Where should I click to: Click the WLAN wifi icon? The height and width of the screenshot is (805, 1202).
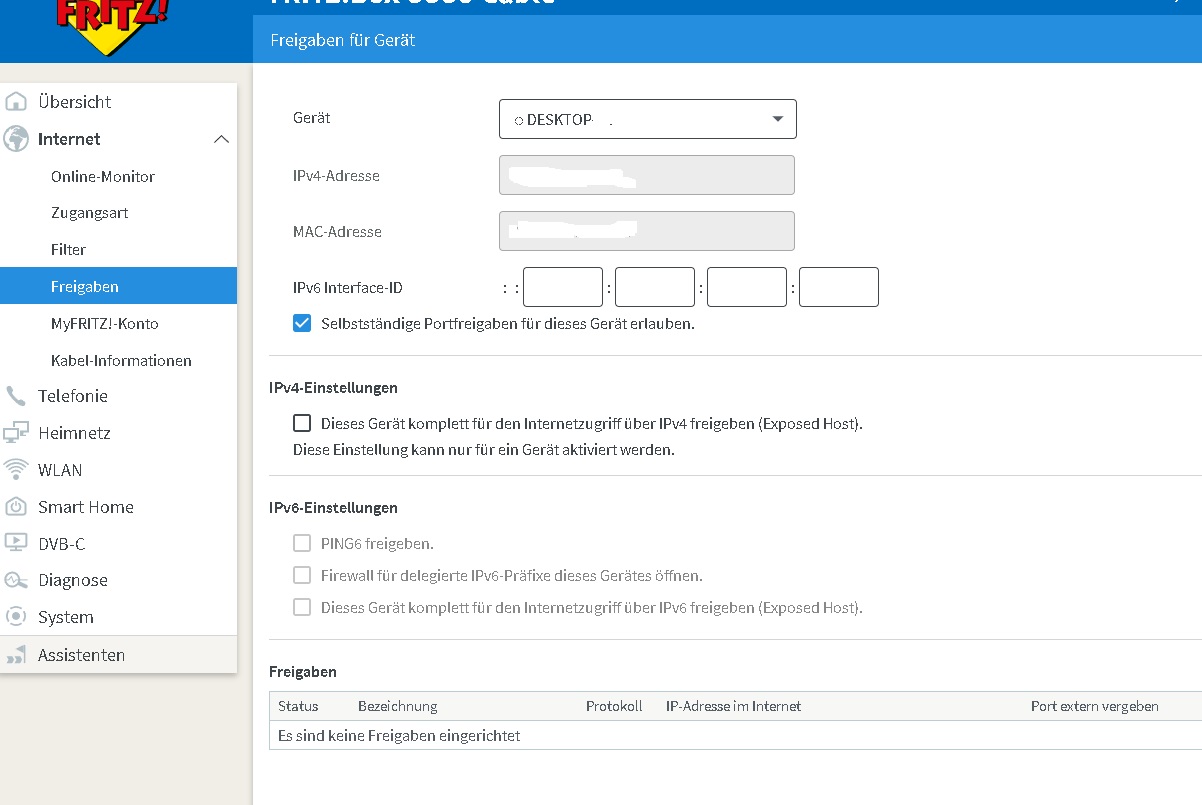tap(16, 470)
